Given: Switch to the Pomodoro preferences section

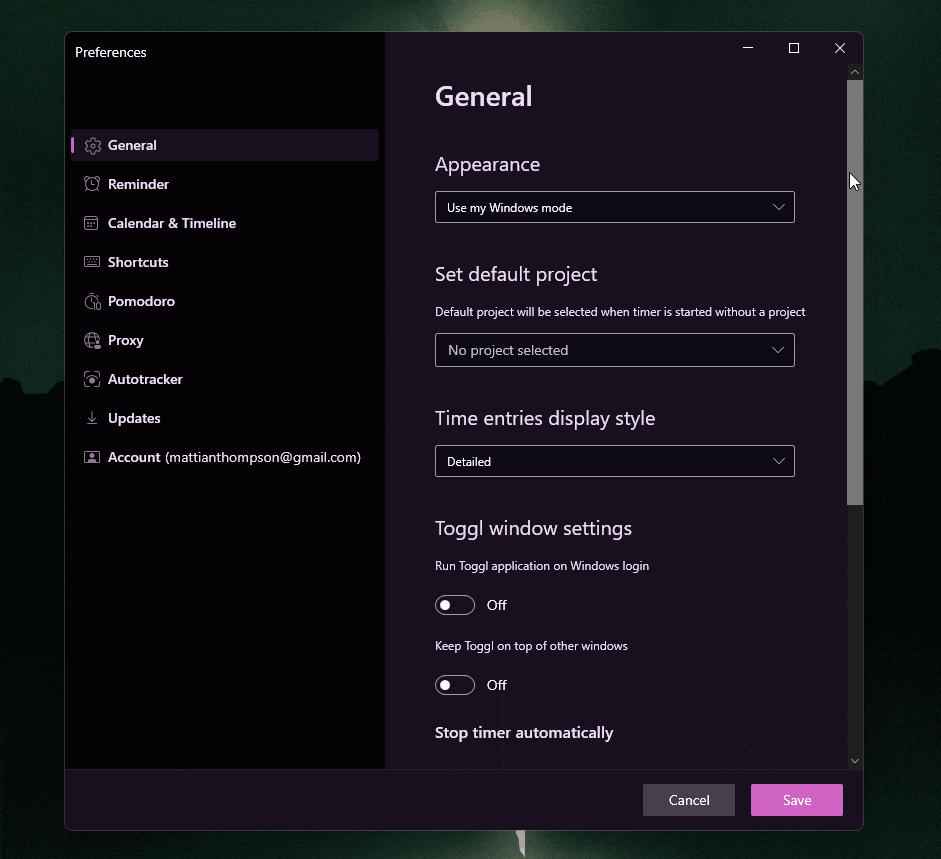Looking at the screenshot, I should (x=141, y=301).
